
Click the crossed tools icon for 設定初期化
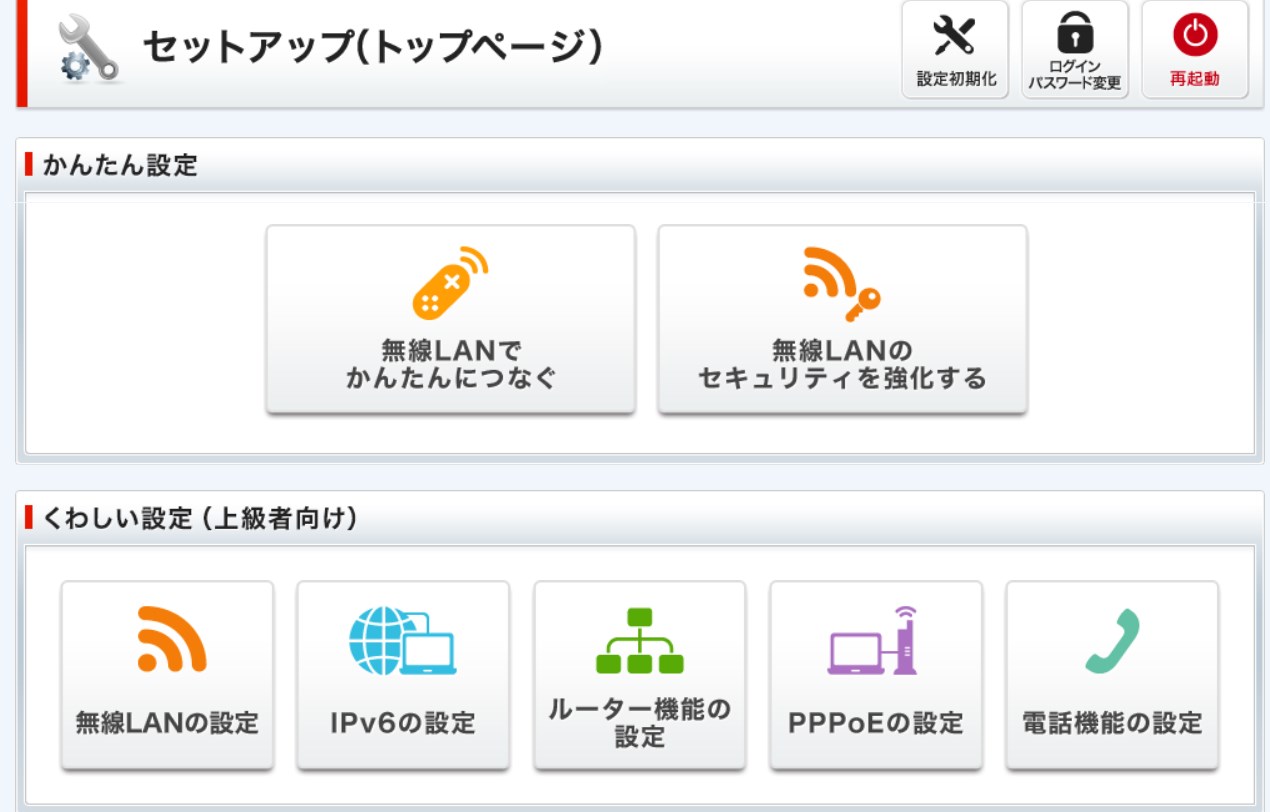[955, 33]
